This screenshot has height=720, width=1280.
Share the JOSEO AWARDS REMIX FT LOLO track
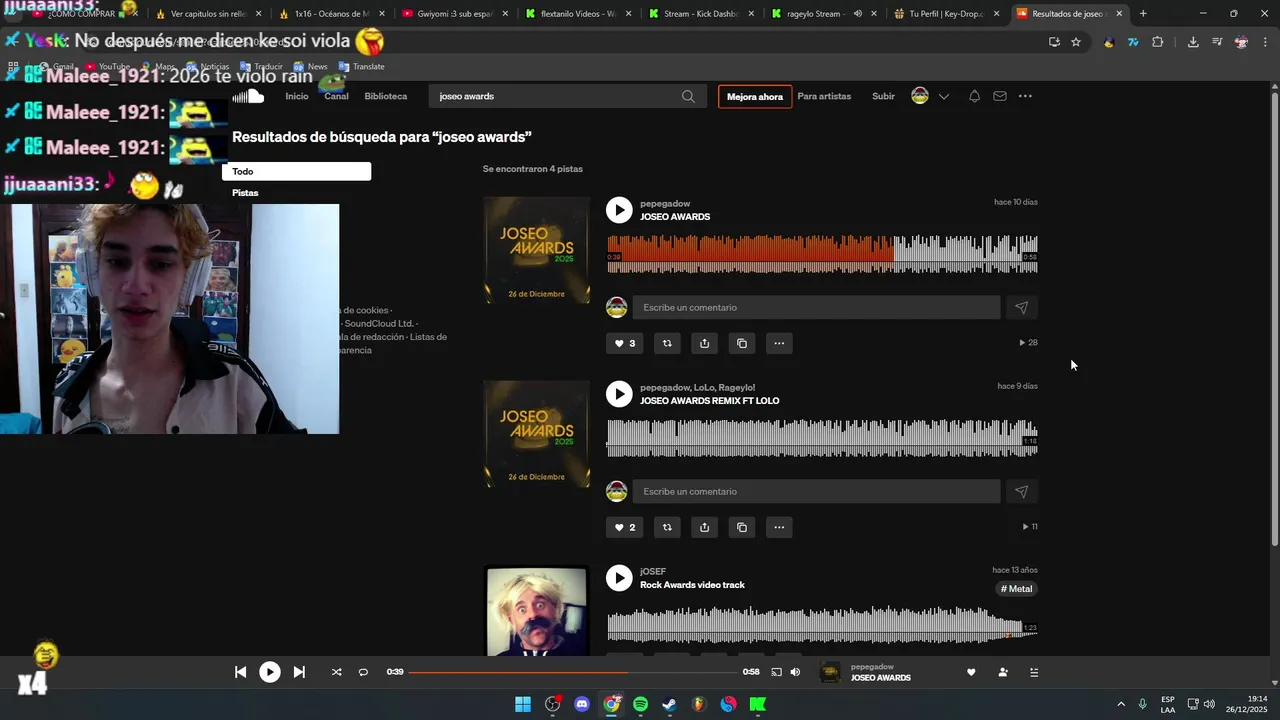(x=704, y=527)
